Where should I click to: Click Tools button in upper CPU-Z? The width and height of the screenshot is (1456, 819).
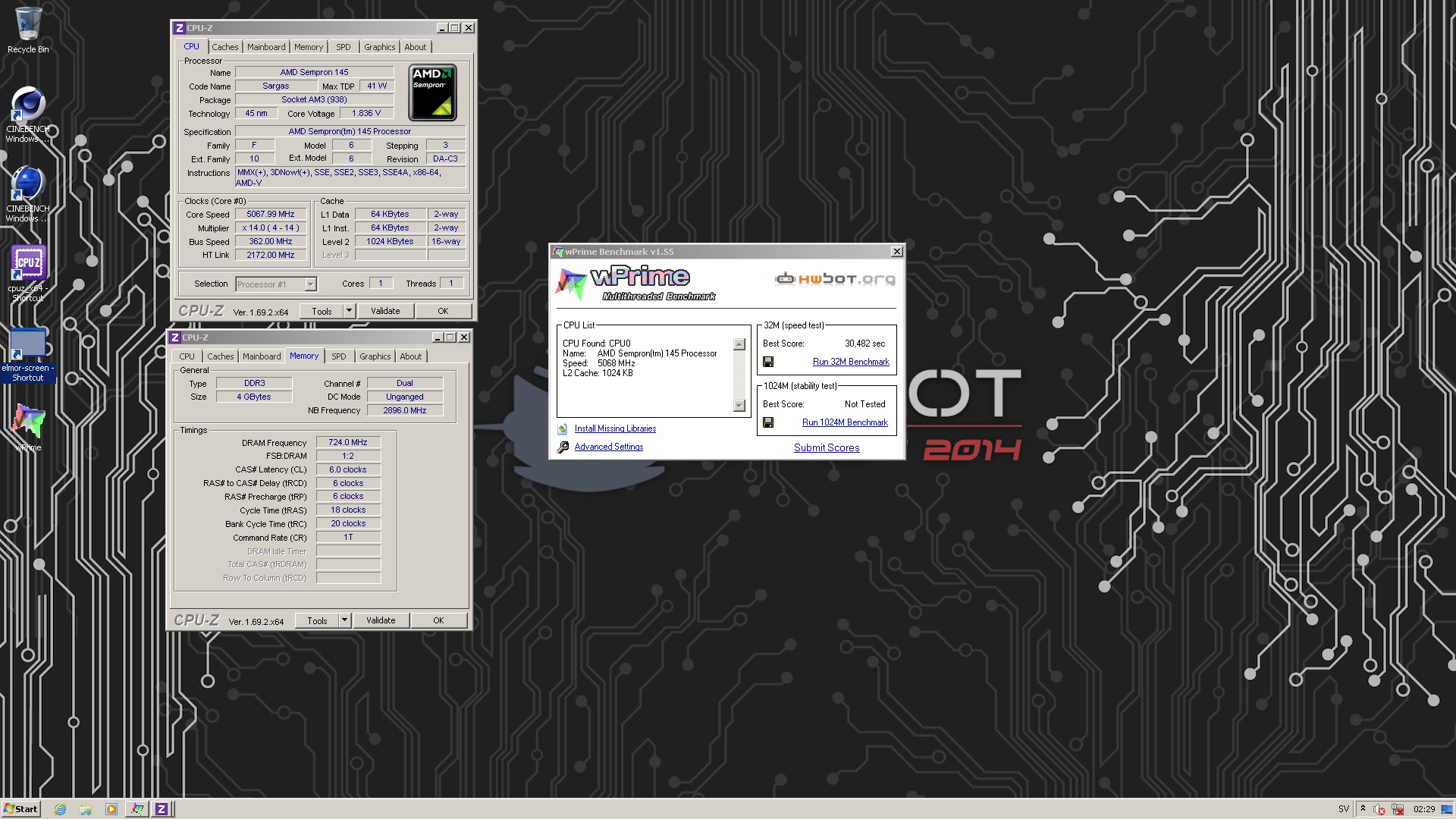click(x=322, y=311)
